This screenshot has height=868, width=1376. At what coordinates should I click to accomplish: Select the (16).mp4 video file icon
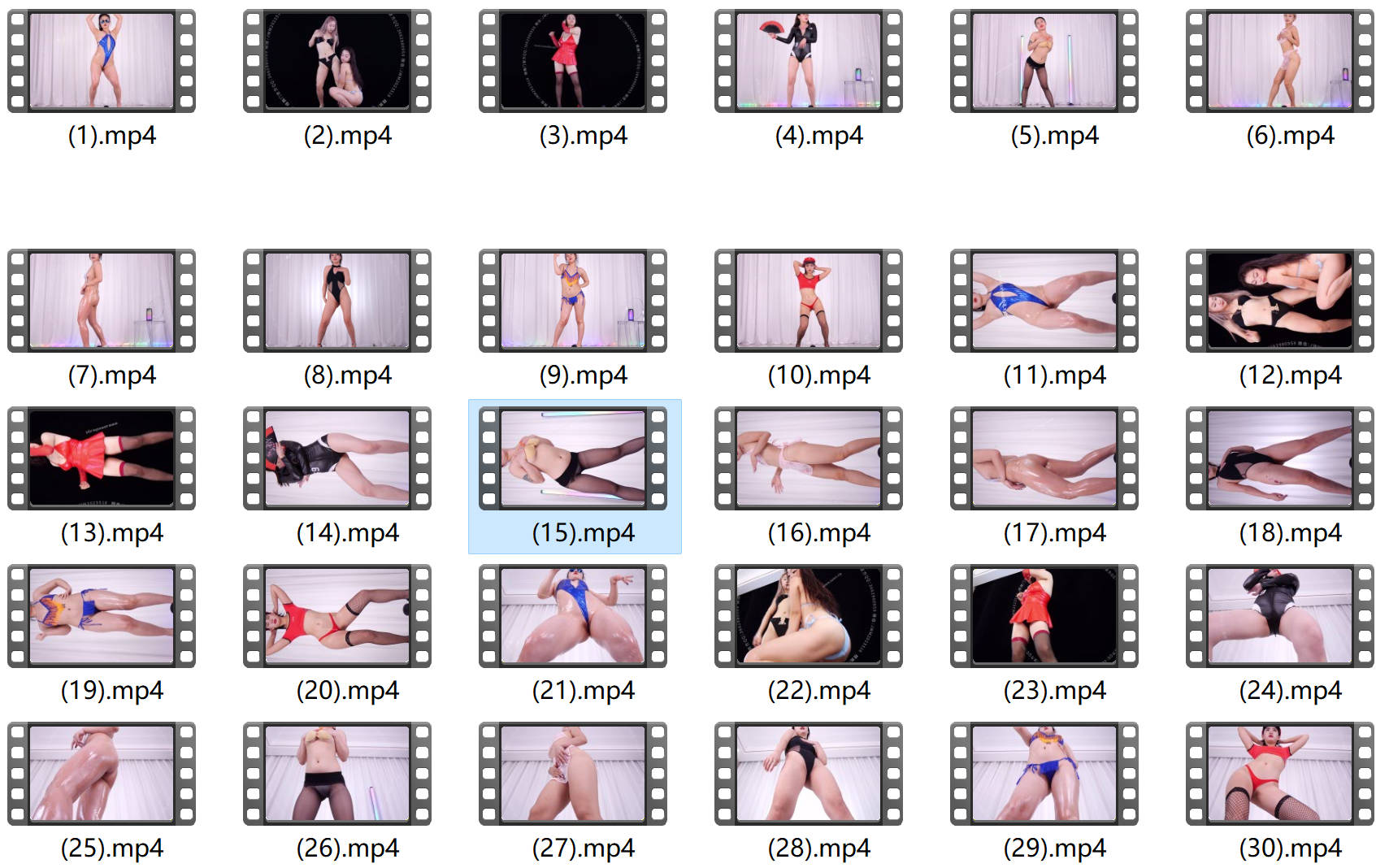click(809, 458)
